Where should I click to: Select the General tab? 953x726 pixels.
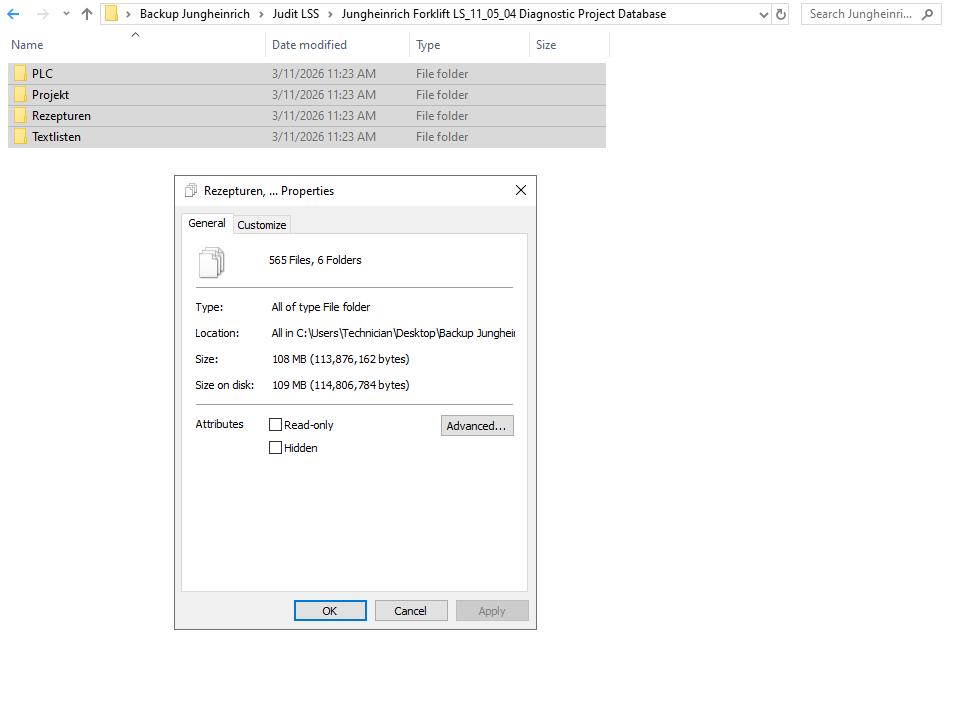[x=206, y=223]
